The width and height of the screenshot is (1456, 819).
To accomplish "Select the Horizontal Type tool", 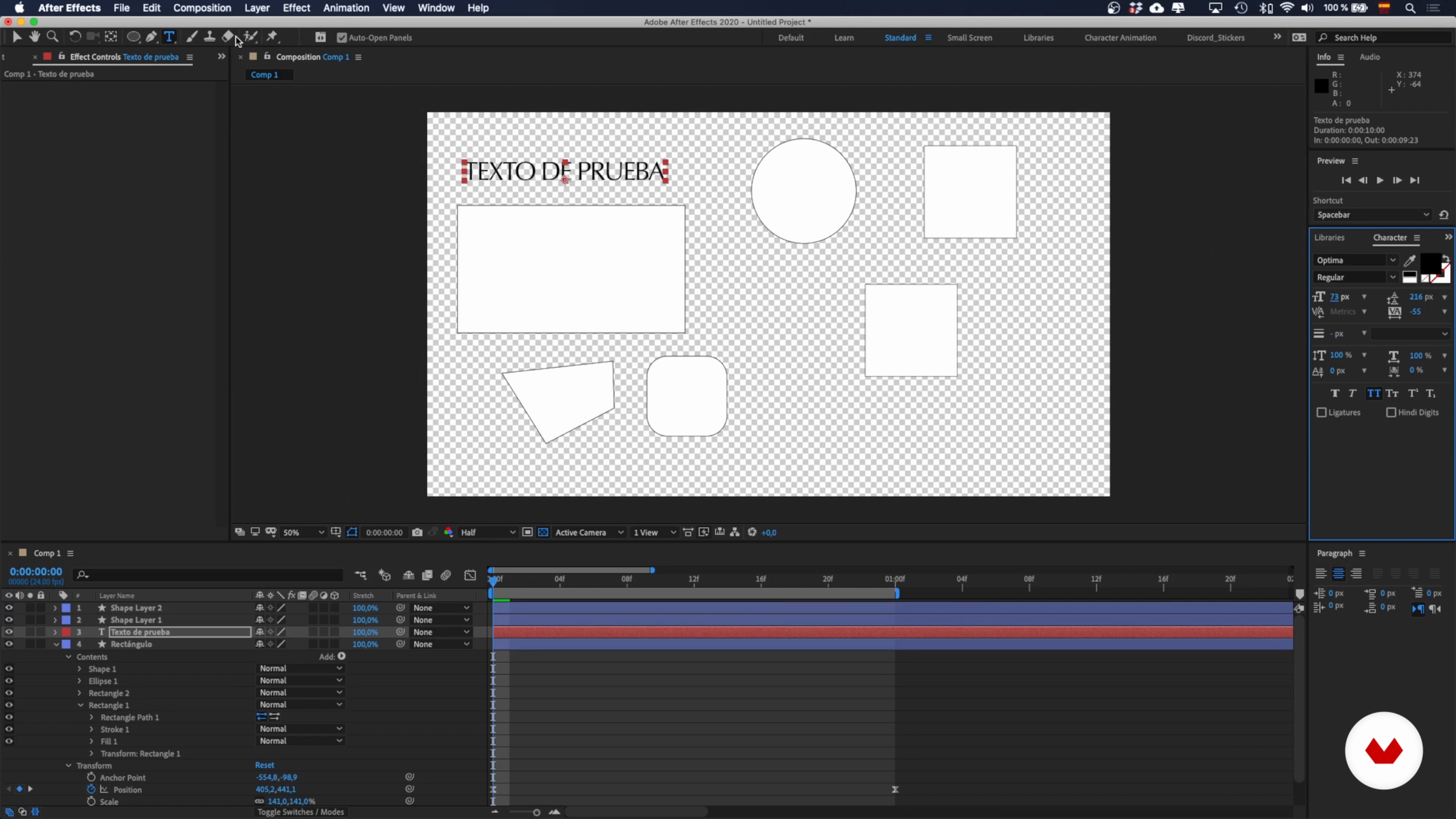I will click(x=169, y=37).
